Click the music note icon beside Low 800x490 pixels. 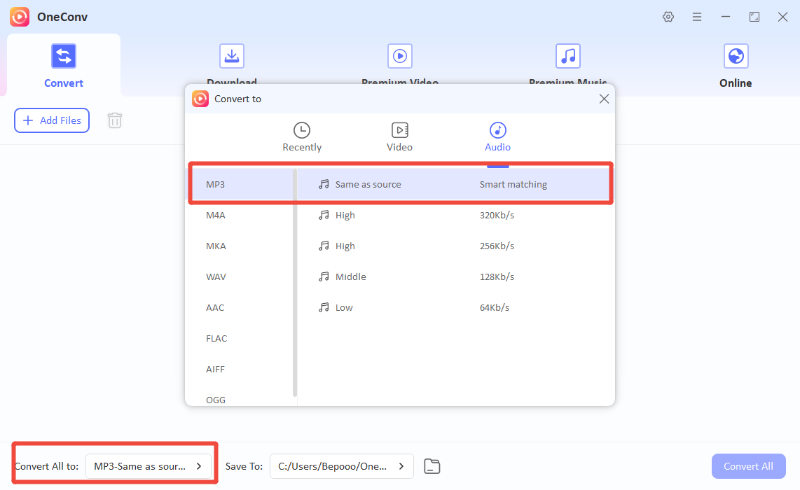click(323, 307)
